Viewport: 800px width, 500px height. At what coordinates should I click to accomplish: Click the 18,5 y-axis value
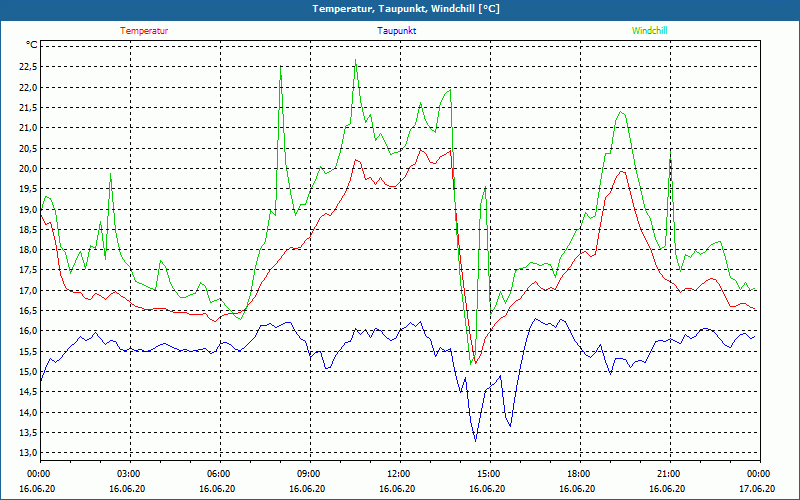[29, 230]
